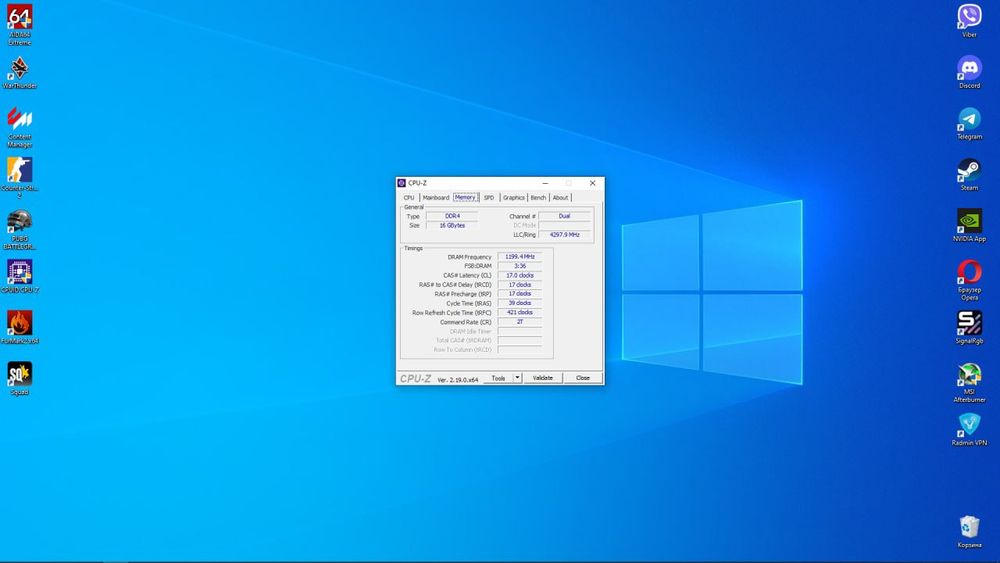This screenshot has width=1000, height=563.
Task: Click the Close button in CPU-Z footer
Action: (x=583, y=378)
